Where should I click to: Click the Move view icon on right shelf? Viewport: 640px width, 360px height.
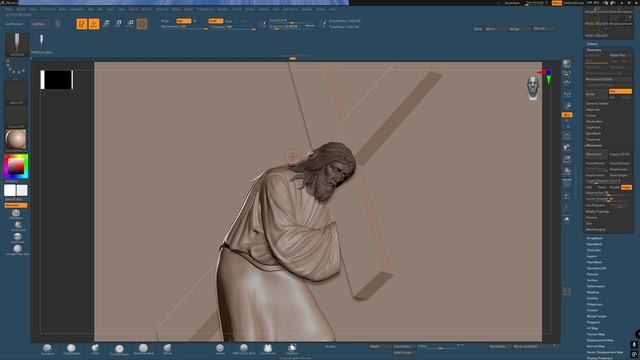coord(567,147)
